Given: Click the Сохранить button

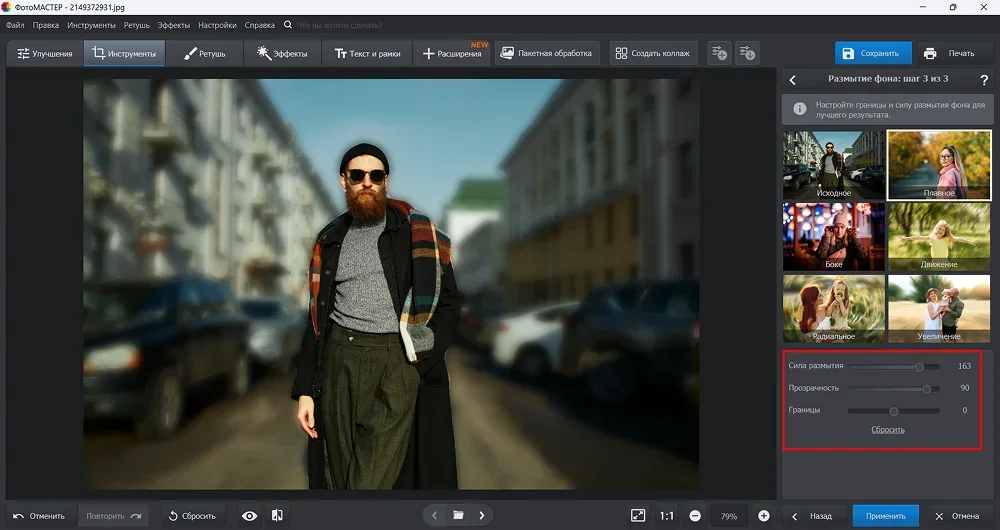Looking at the screenshot, I should pos(872,54).
